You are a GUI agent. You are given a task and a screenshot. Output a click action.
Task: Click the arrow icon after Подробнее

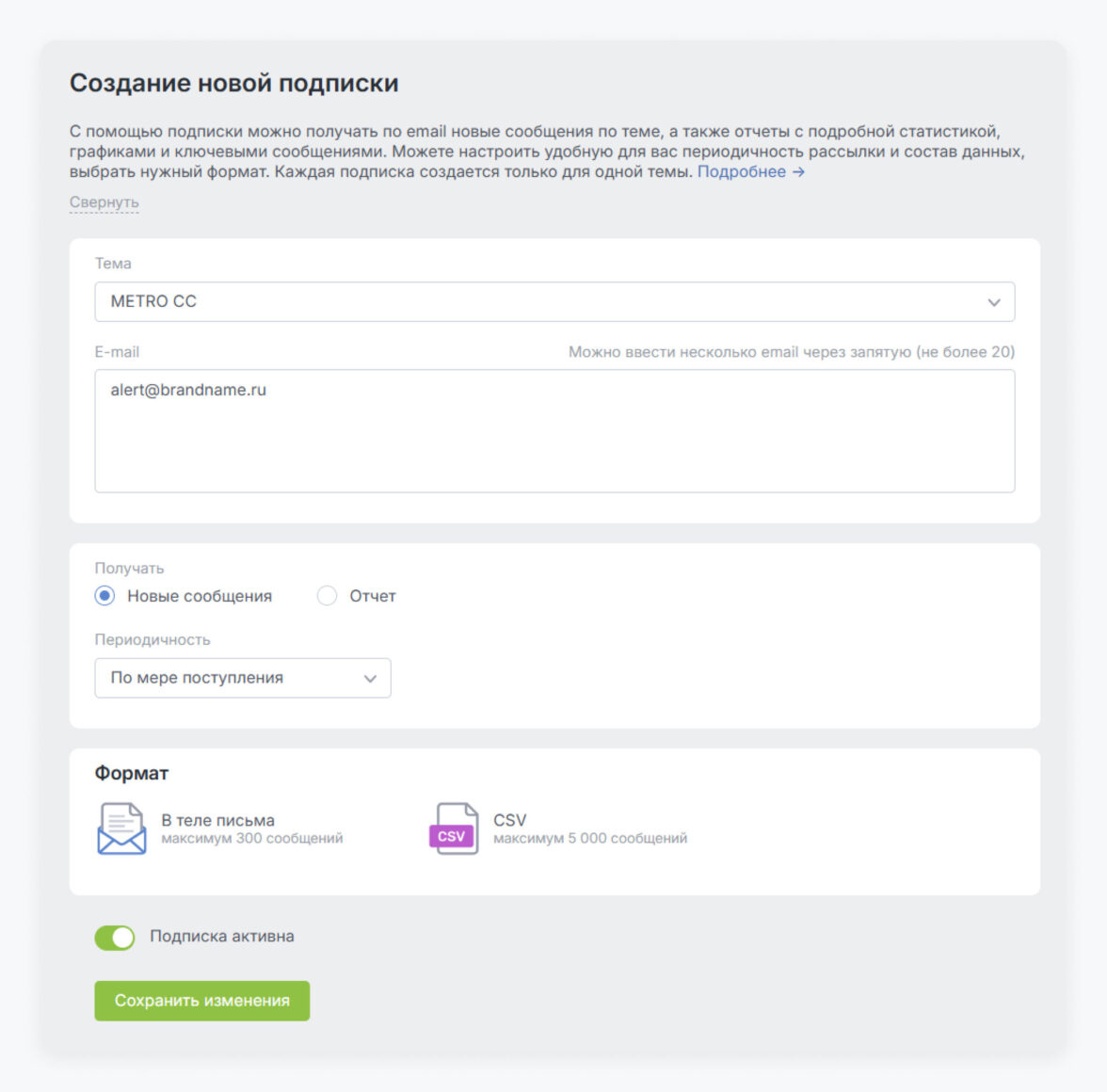(x=798, y=172)
